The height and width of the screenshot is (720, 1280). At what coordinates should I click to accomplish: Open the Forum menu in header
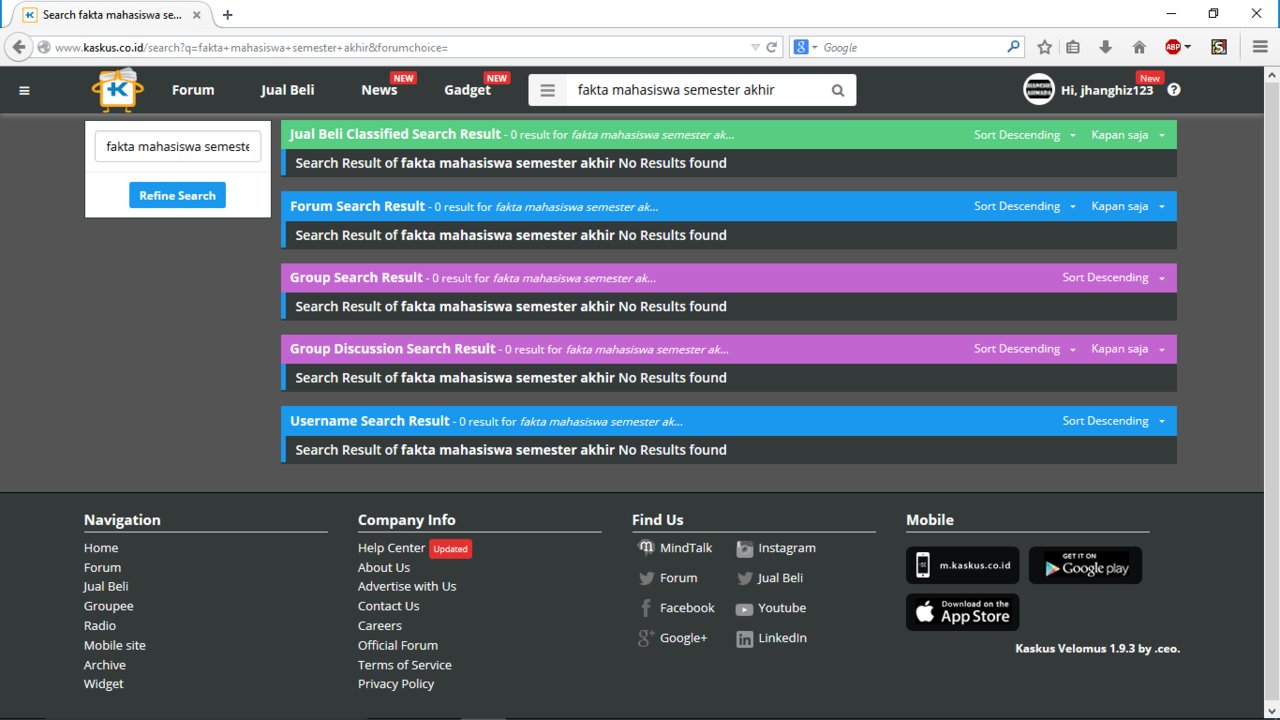click(x=193, y=90)
